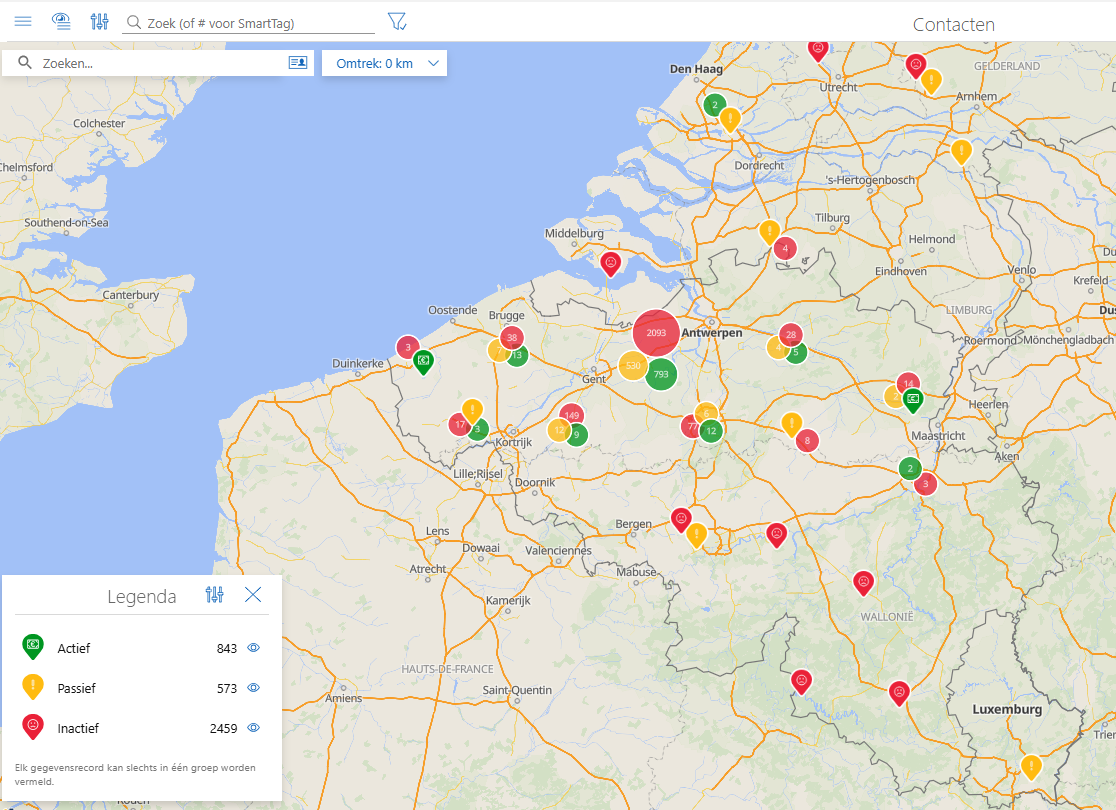
Task: Click the yellow 530 cluster marker
Action: pyautogui.click(x=633, y=366)
